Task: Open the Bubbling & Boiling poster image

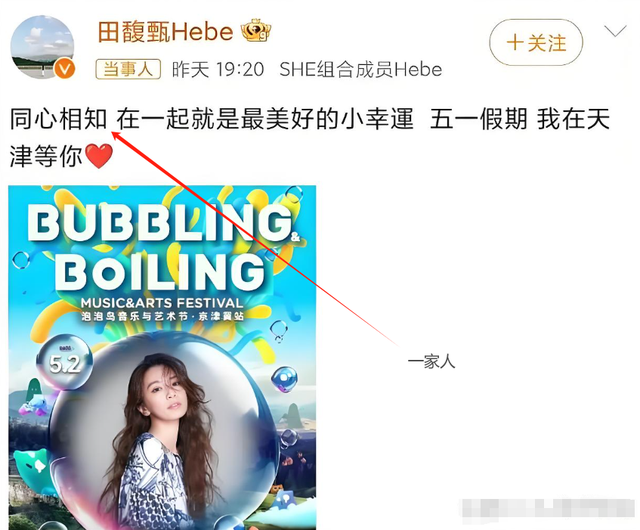Action: (x=162, y=357)
